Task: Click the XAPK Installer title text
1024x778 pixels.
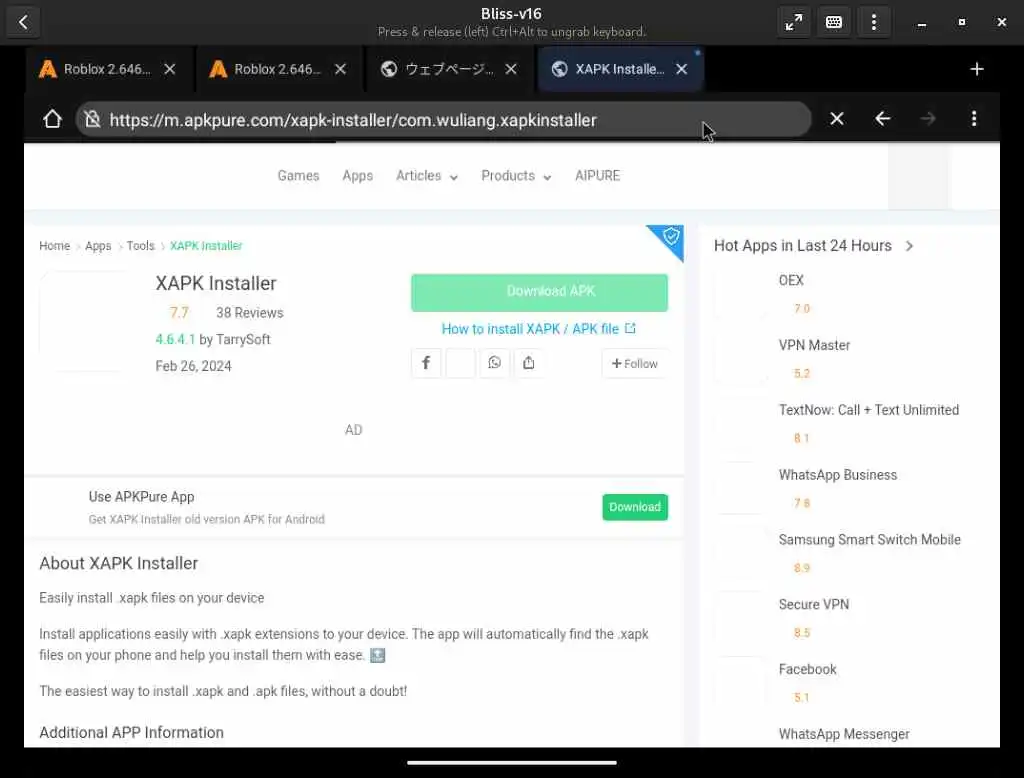Action: [216, 284]
